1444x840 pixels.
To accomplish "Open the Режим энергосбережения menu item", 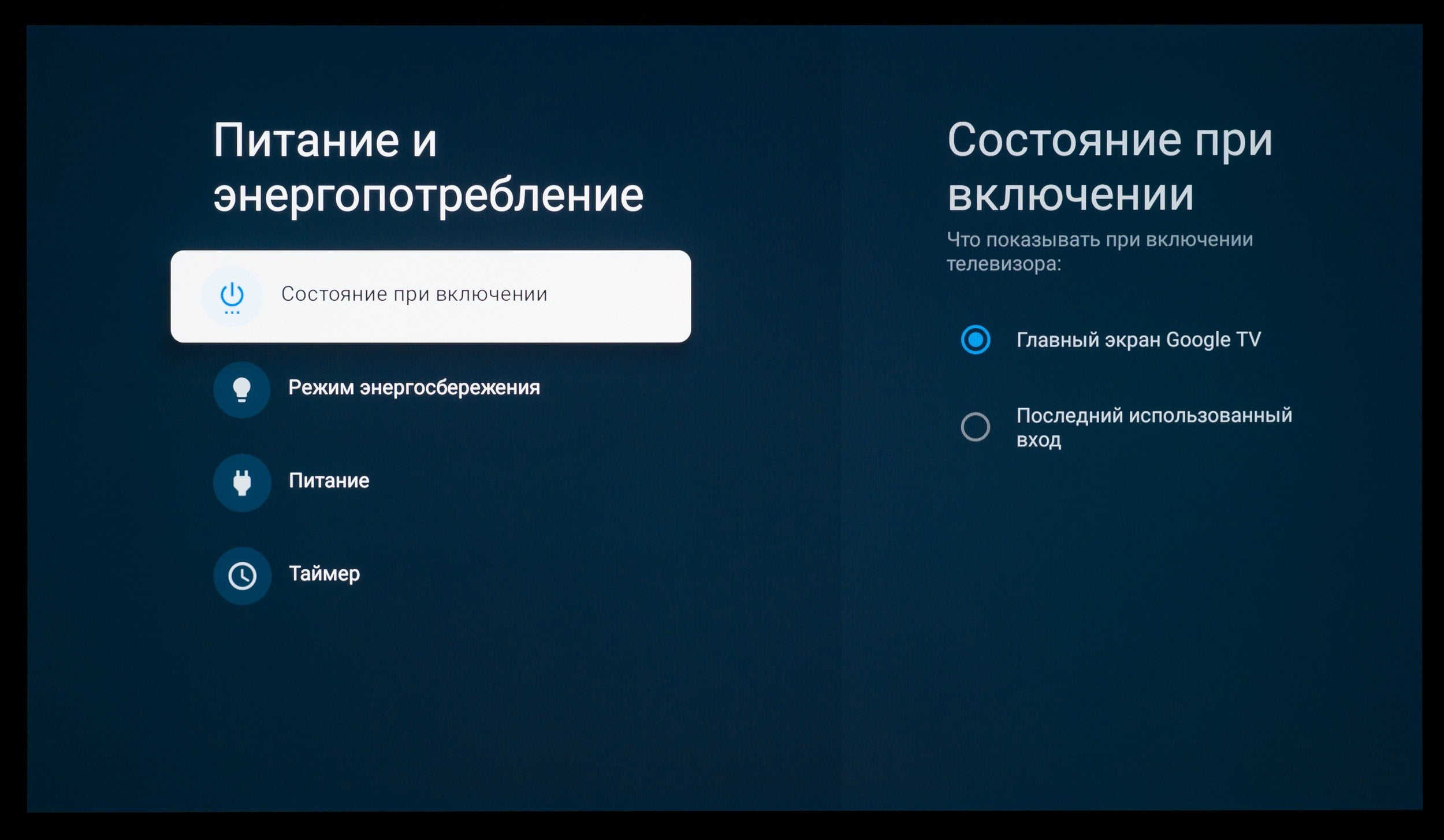I will 431,390.
